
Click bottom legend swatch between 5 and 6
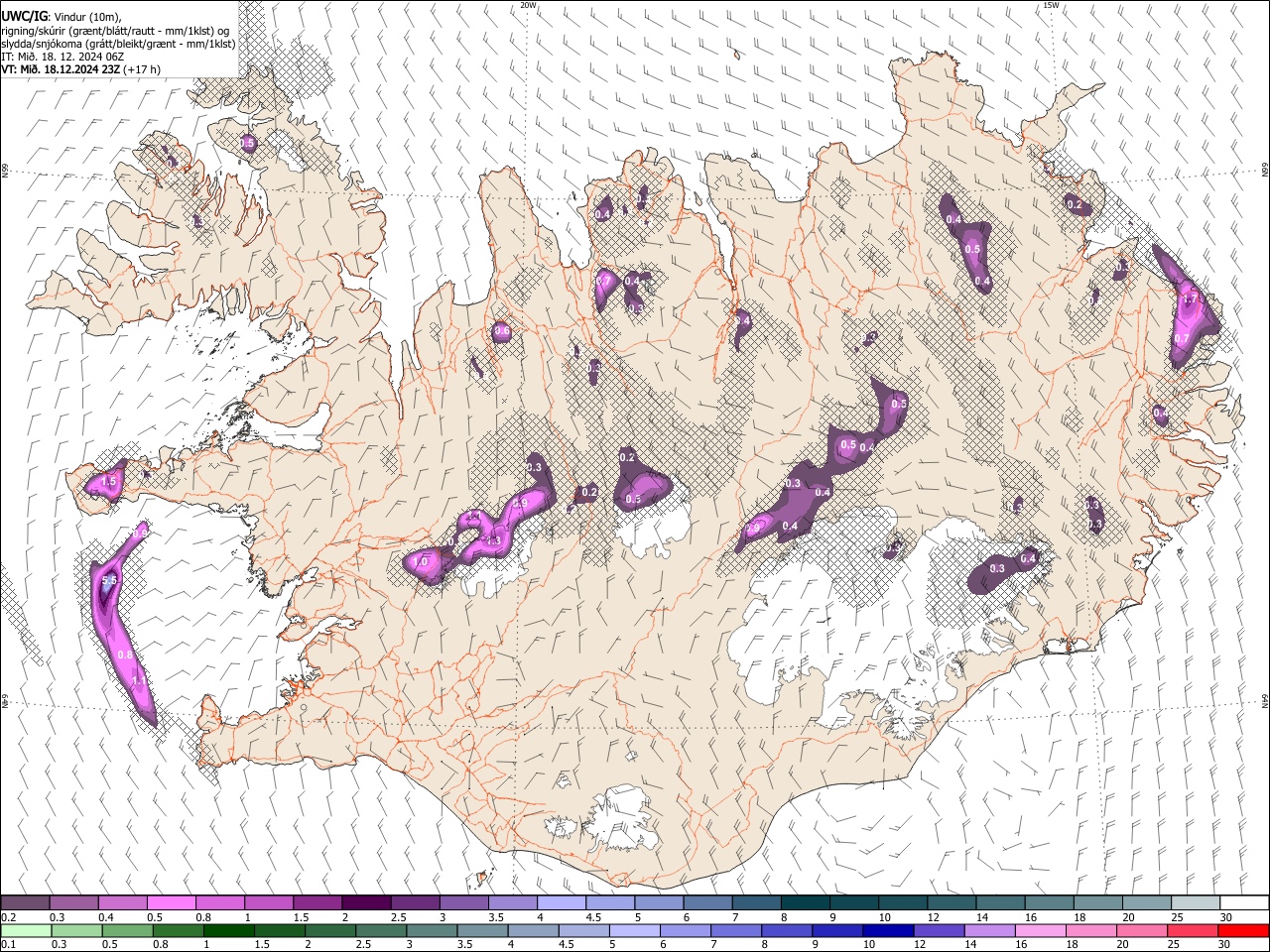633,930
